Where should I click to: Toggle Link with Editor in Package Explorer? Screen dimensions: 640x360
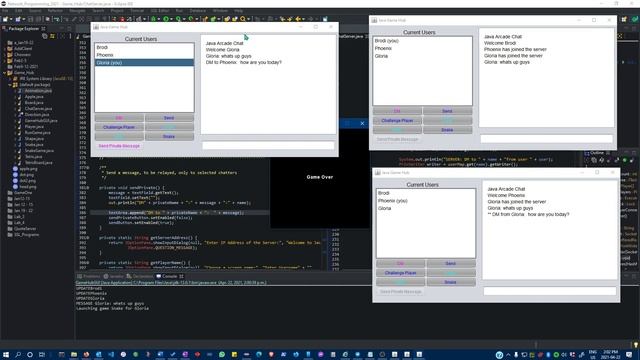52,36
